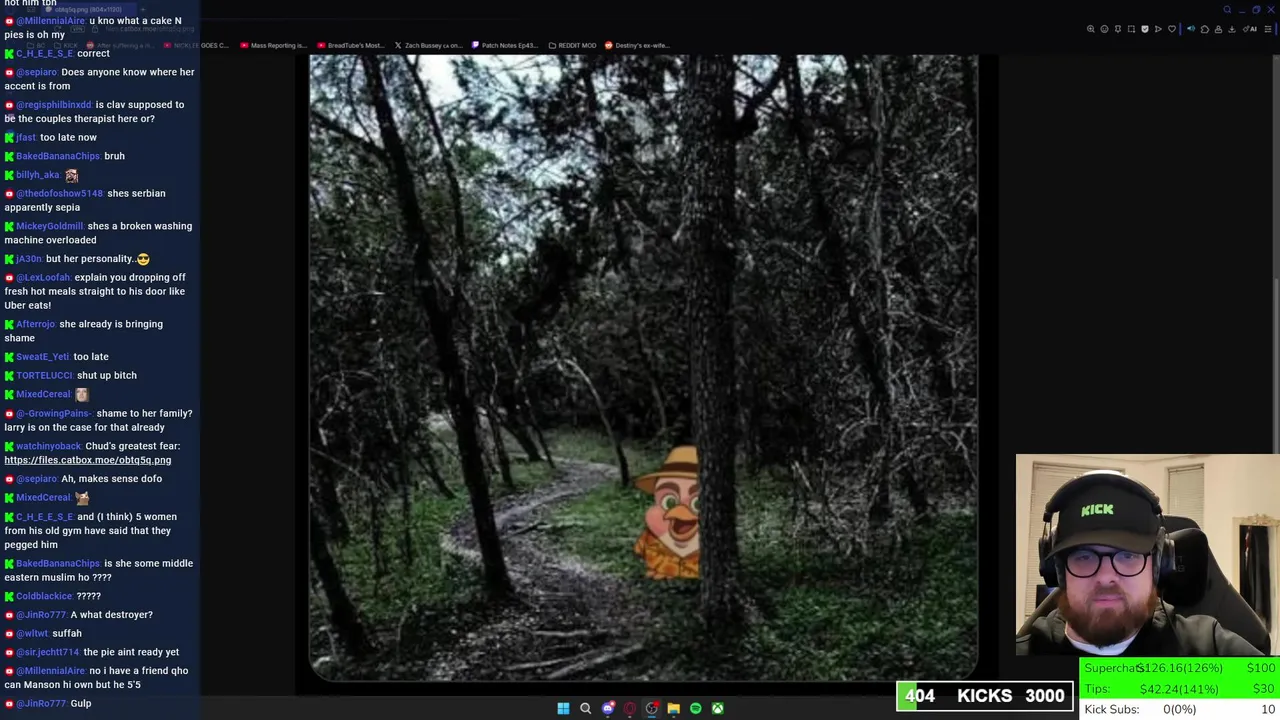Click username watchinyoback in chat

[49, 446]
